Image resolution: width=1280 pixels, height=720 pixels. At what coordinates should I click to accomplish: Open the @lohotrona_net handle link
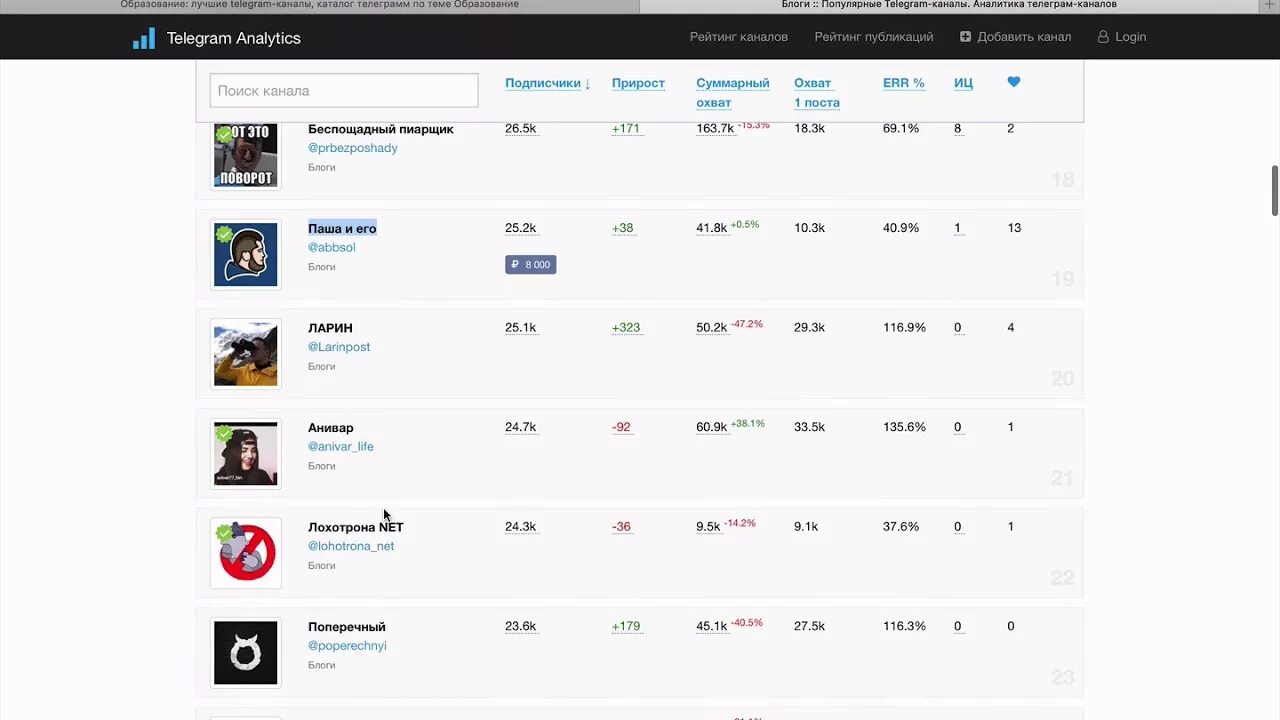pyautogui.click(x=351, y=546)
